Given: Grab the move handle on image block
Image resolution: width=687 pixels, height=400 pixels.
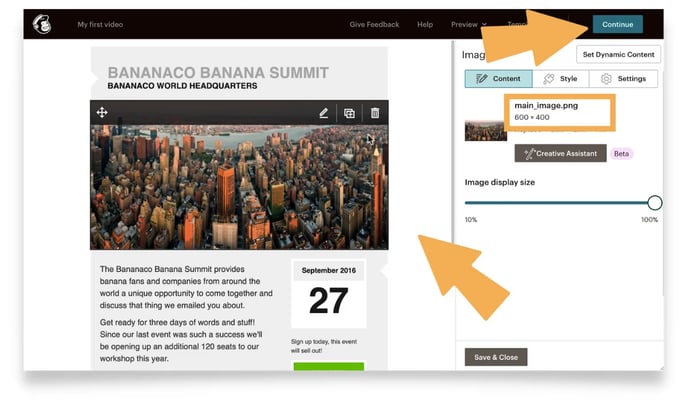Looking at the screenshot, I should pyautogui.click(x=102, y=113).
